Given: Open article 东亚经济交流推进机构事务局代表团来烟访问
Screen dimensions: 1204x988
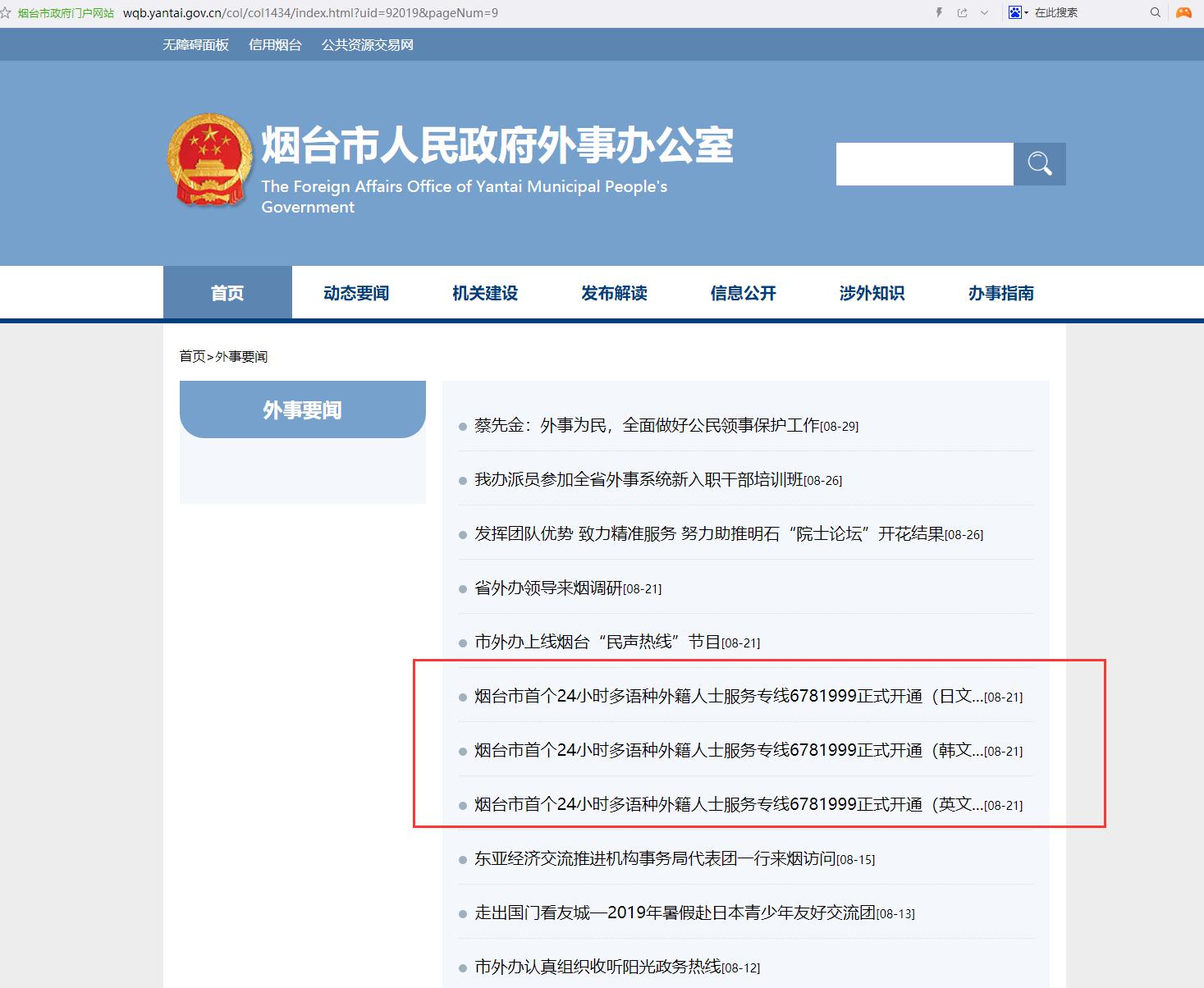Looking at the screenshot, I should pos(655,858).
